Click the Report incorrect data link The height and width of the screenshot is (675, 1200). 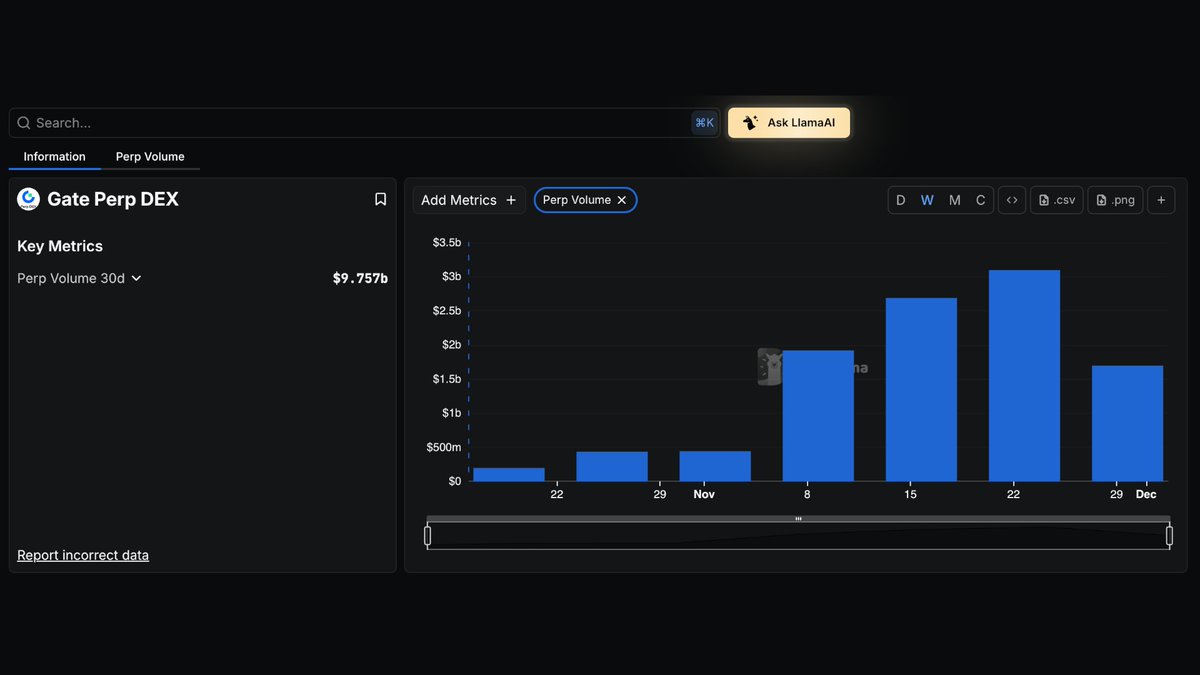83,555
